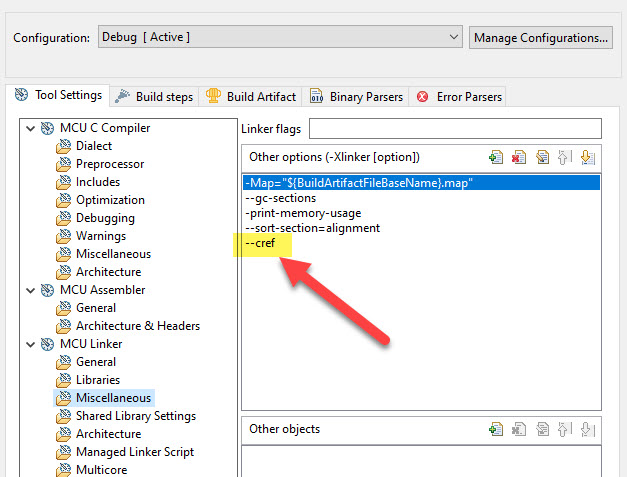Open the Optimization compiler settings
This screenshot has width=627, height=477.
pos(110,200)
